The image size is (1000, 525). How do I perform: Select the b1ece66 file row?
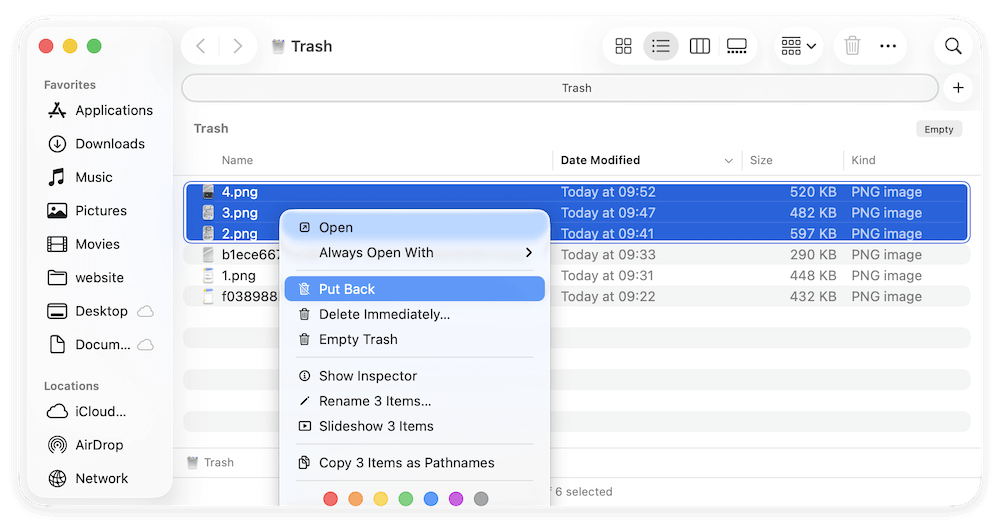pos(577,255)
